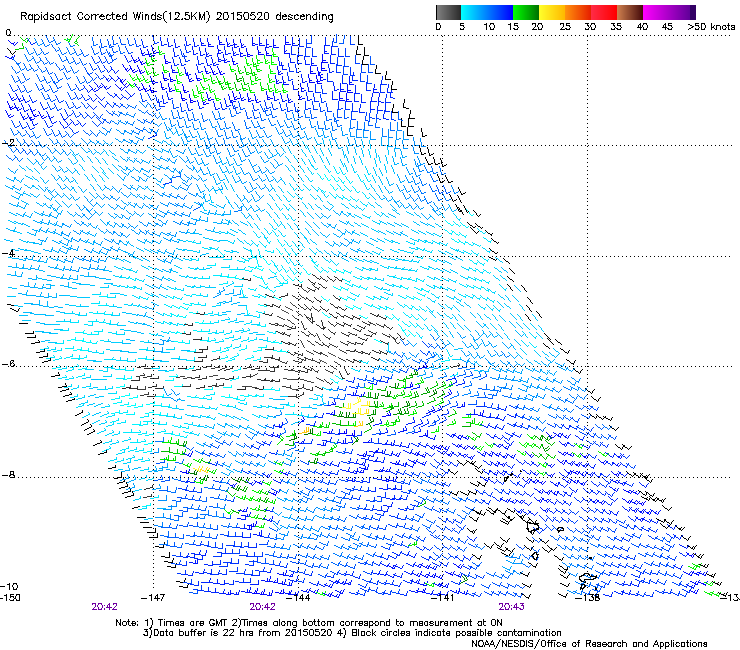The width and height of the screenshot is (740, 650).
Task: Click the '20150520 descending' date text
Action: pyautogui.click(x=275, y=17)
